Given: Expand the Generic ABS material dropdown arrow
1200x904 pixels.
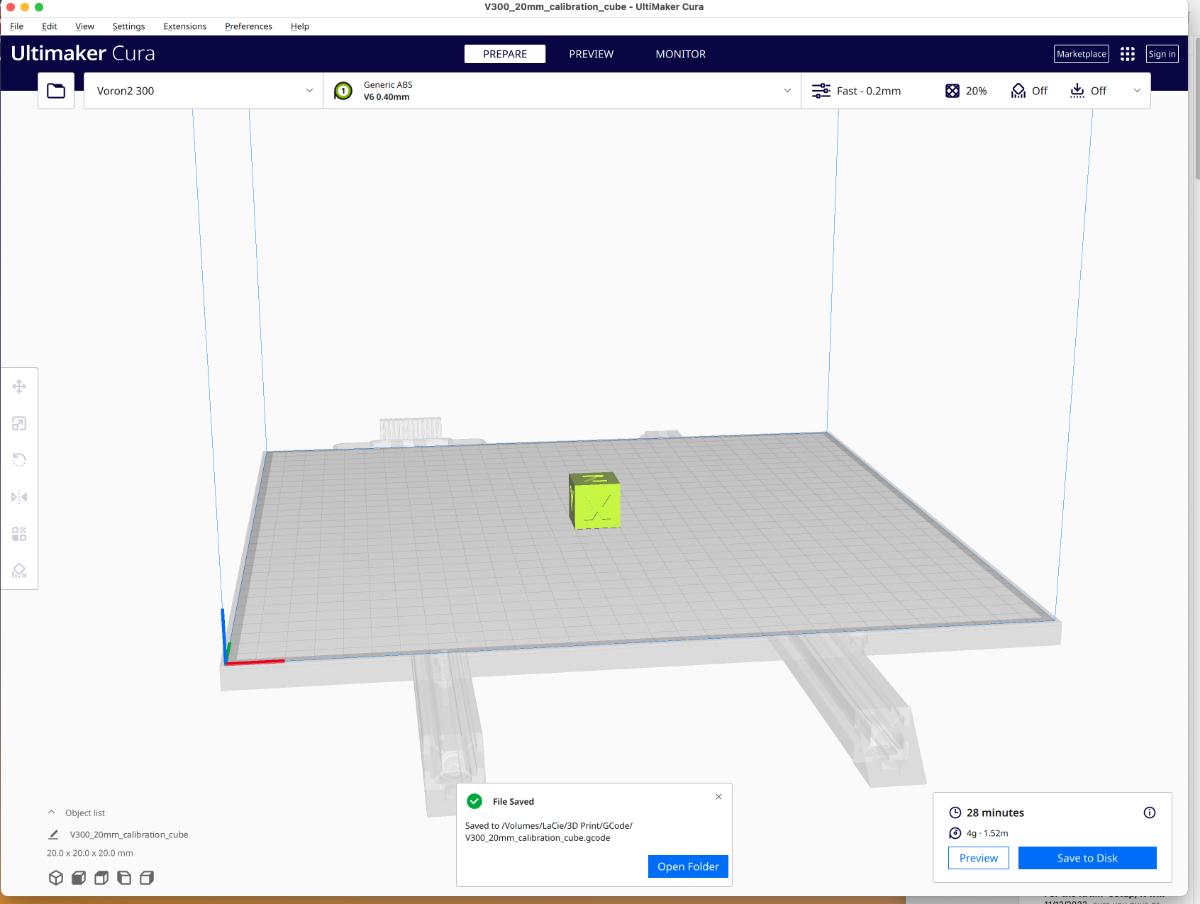Looking at the screenshot, I should pyautogui.click(x=787, y=91).
